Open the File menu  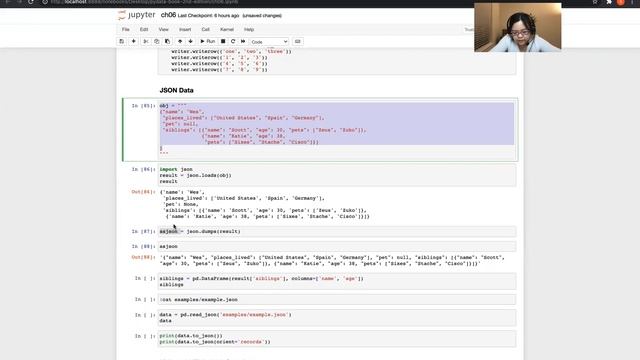(126, 29)
